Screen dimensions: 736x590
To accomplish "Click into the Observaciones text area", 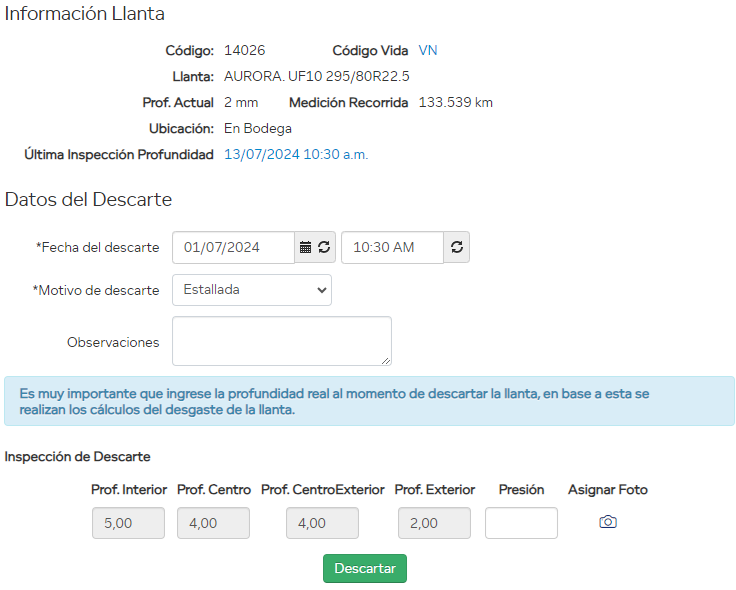I will tap(281, 341).
